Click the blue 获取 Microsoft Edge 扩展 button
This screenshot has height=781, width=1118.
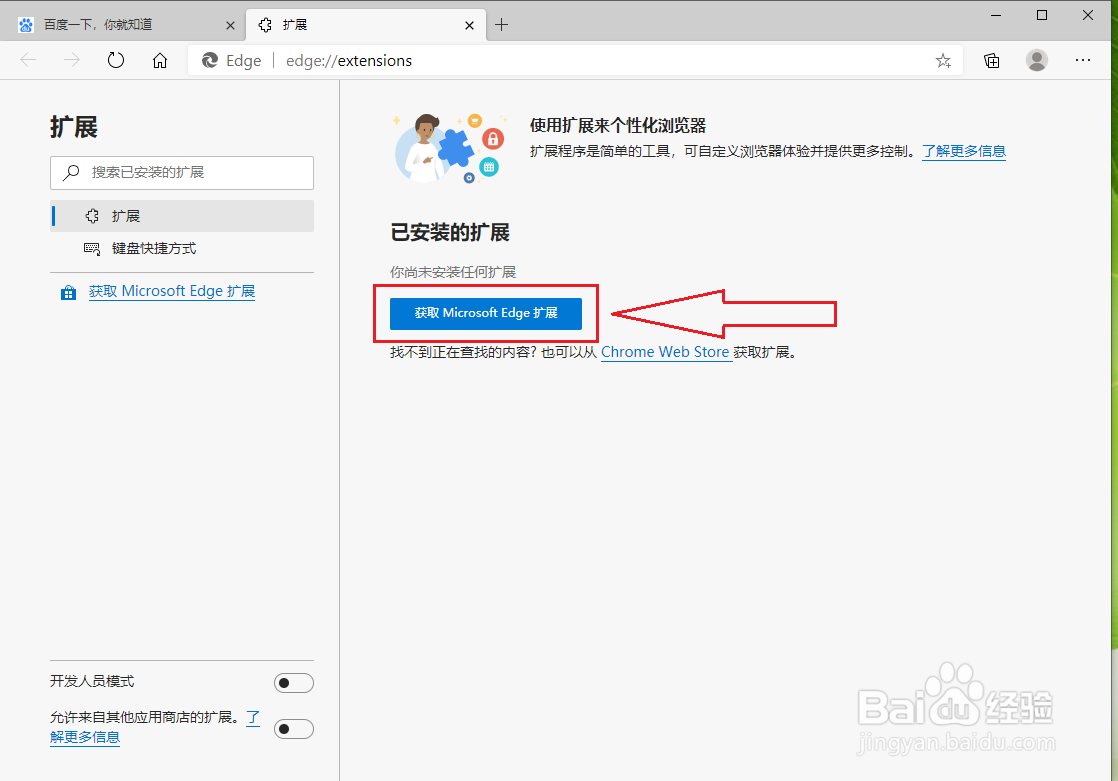click(486, 313)
